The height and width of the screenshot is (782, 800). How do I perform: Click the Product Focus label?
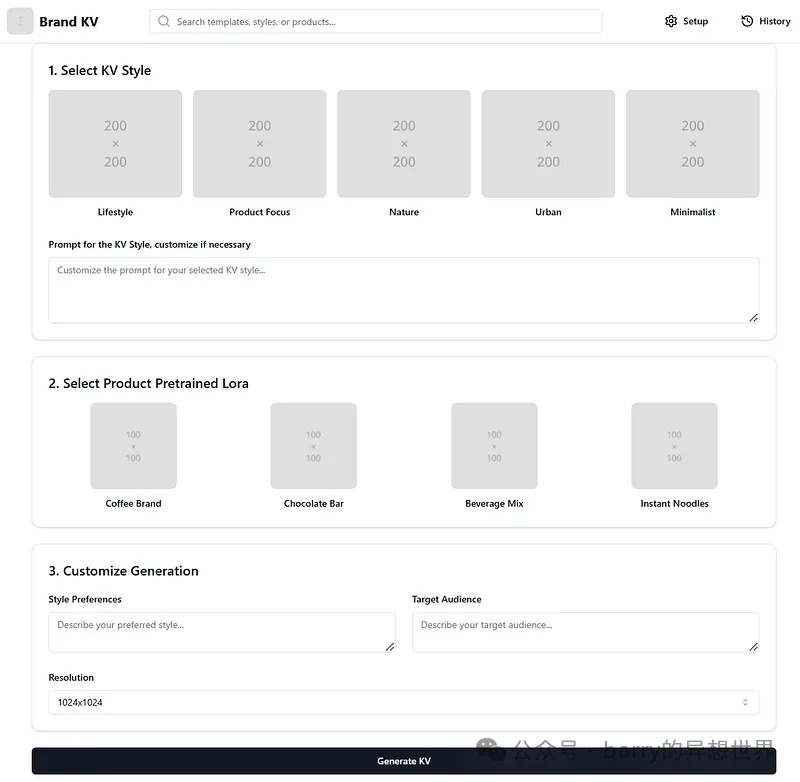click(260, 212)
